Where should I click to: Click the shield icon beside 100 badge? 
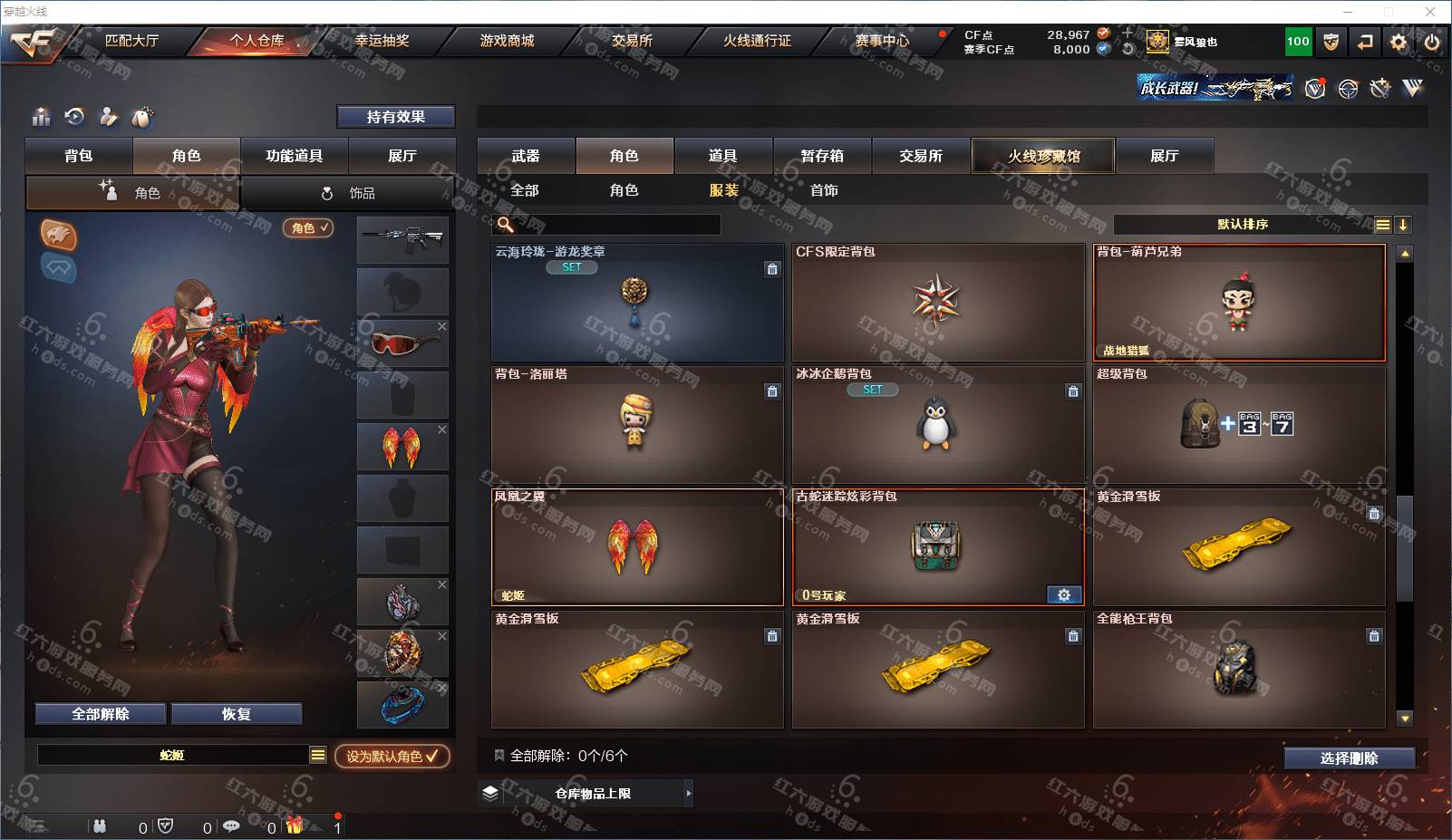[x=1331, y=42]
